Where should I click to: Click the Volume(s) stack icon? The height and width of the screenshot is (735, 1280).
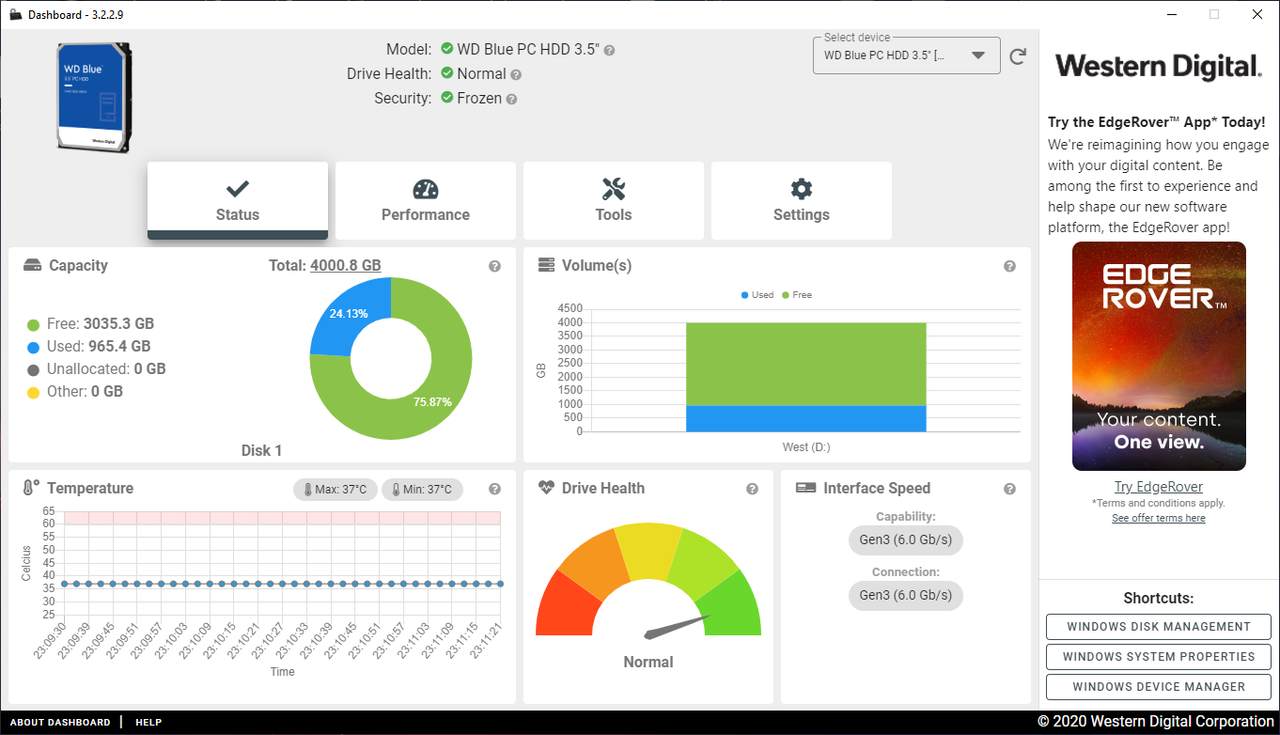[546, 265]
